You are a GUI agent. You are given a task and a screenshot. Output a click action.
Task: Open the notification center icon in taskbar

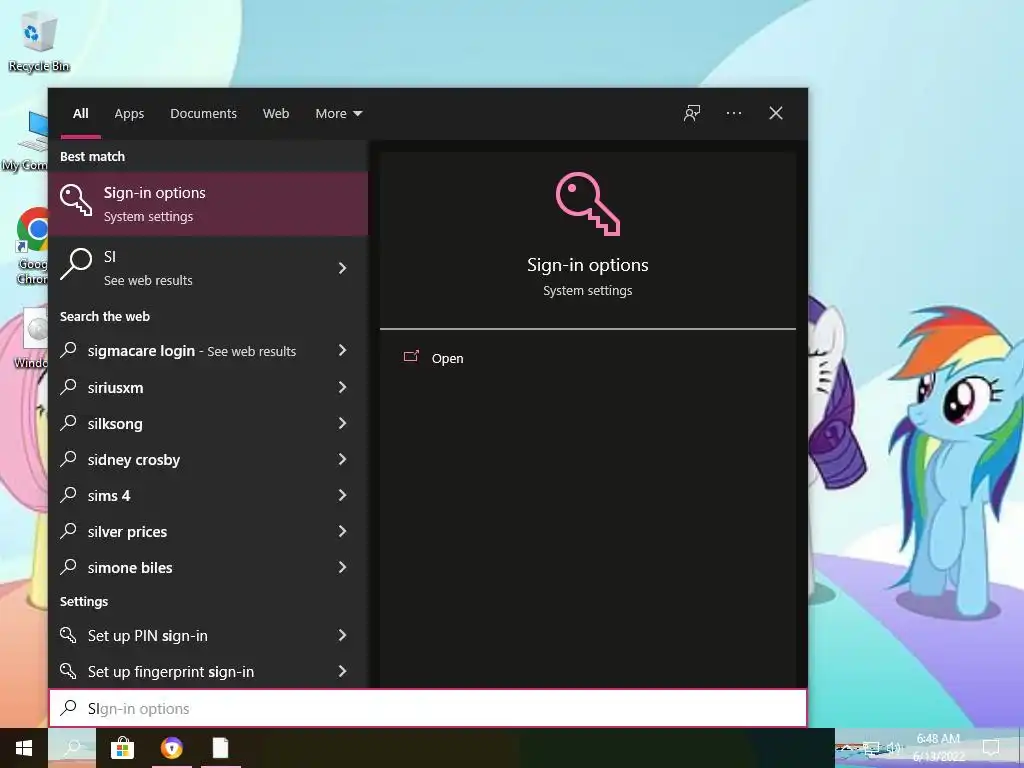(991, 748)
